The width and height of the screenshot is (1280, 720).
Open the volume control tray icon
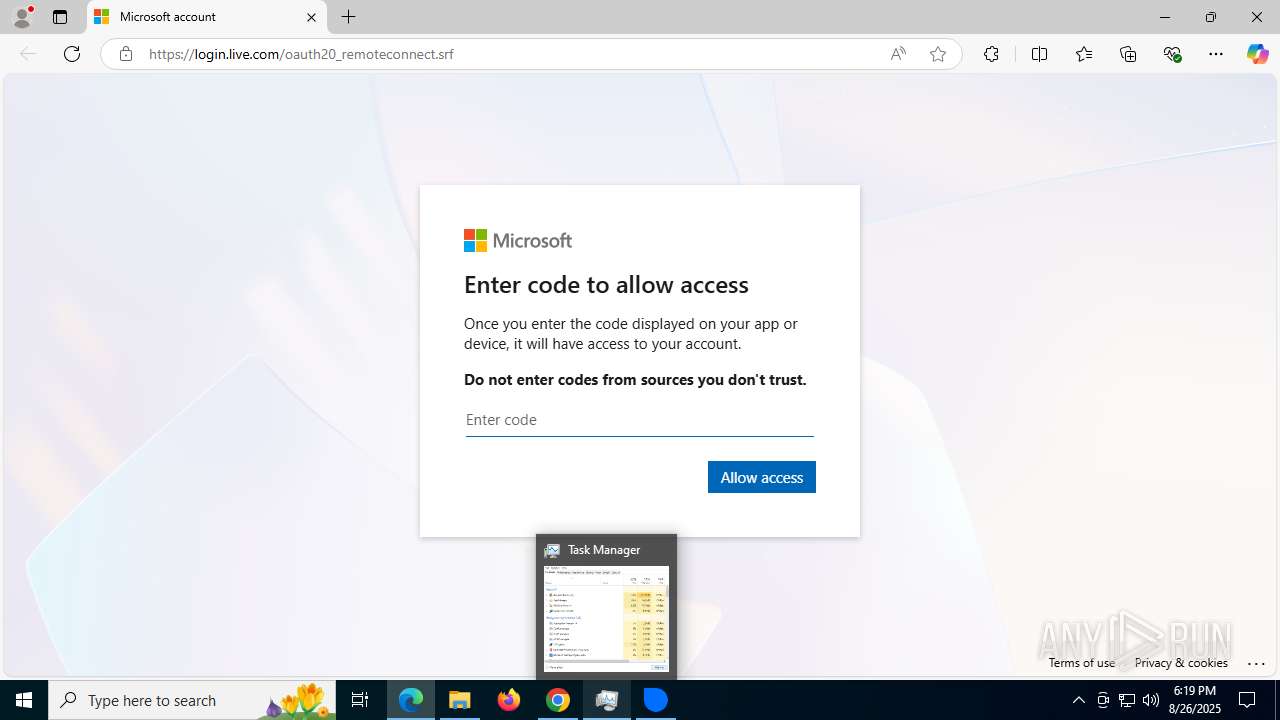(x=1151, y=700)
